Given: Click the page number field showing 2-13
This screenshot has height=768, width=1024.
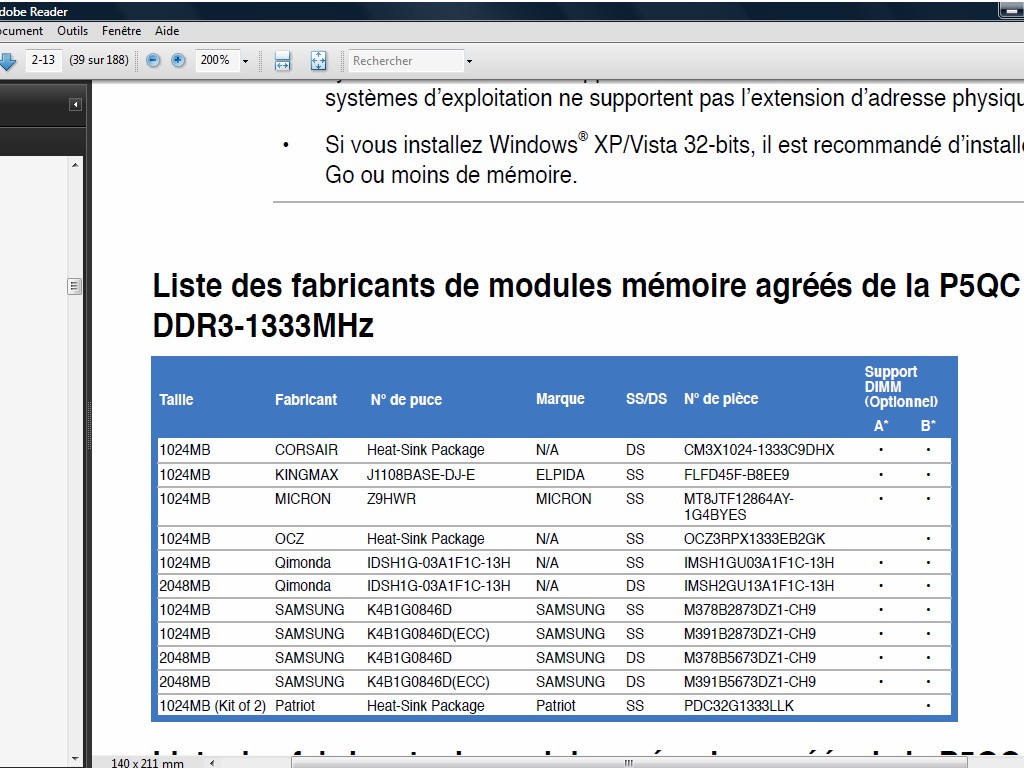Looking at the screenshot, I should pos(43,60).
